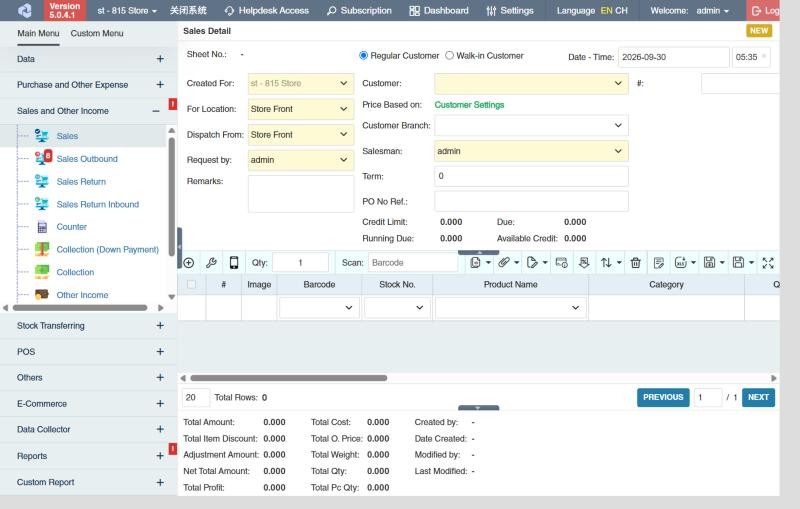Open the Dispatch From dropdown

click(x=301, y=135)
